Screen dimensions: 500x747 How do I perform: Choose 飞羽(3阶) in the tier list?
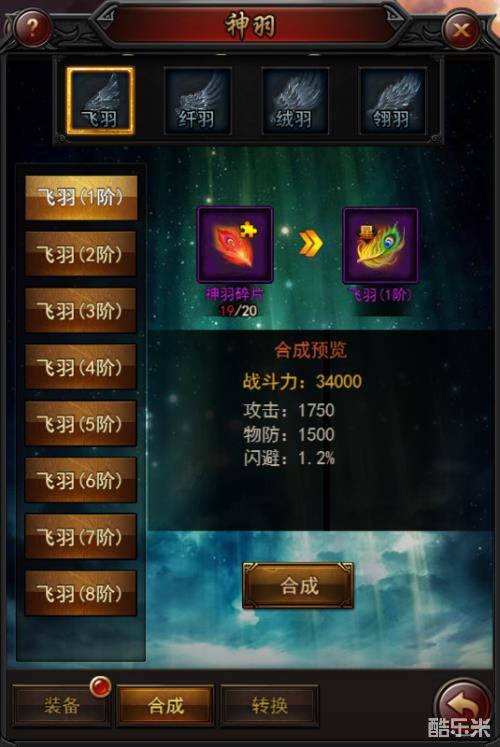pyautogui.click(x=81, y=311)
